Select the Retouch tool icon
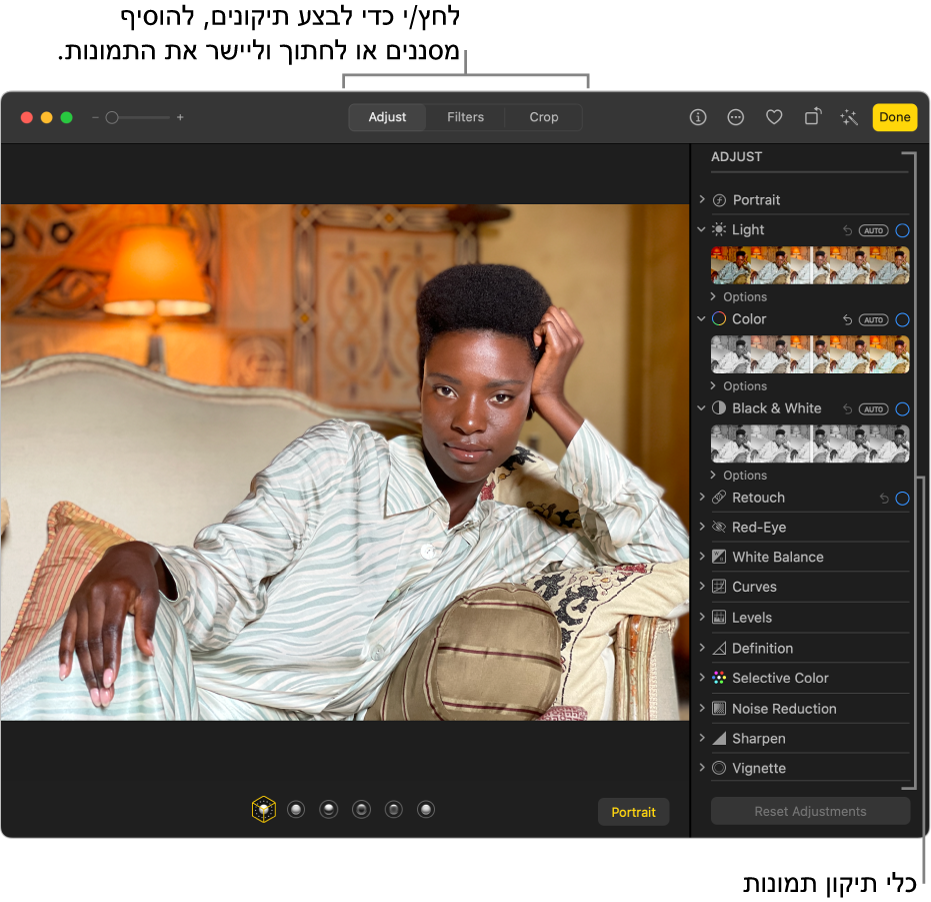This screenshot has width=931, height=902. pyautogui.click(x=720, y=497)
